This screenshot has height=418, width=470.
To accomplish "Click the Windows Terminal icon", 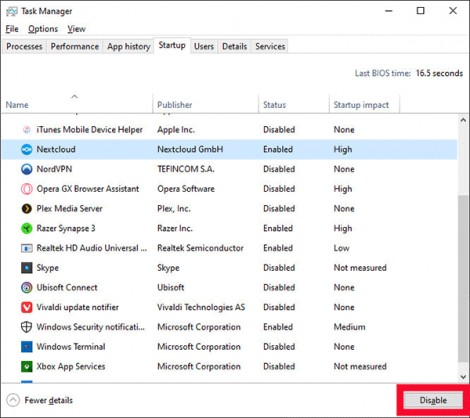I will pos(27,347).
